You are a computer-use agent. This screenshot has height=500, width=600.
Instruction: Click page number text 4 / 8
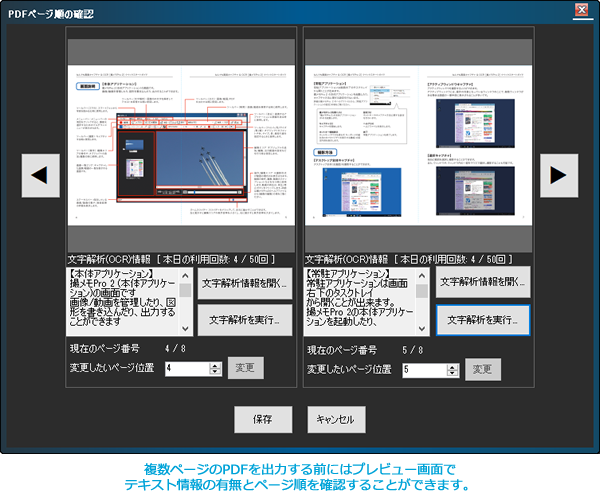coord(175,349)
